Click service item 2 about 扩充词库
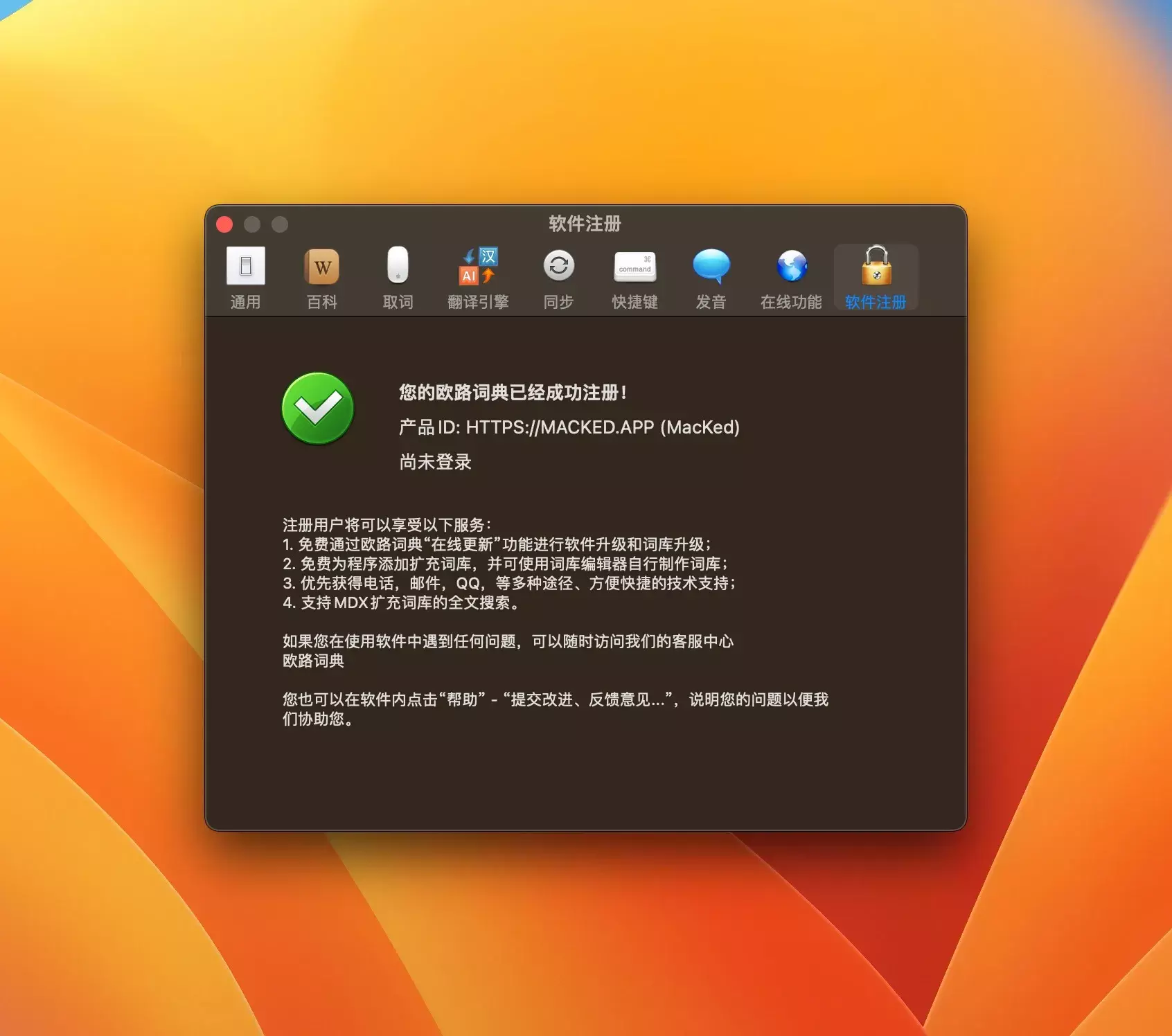The image size is (1172, 1036). (x=505, y=564)
